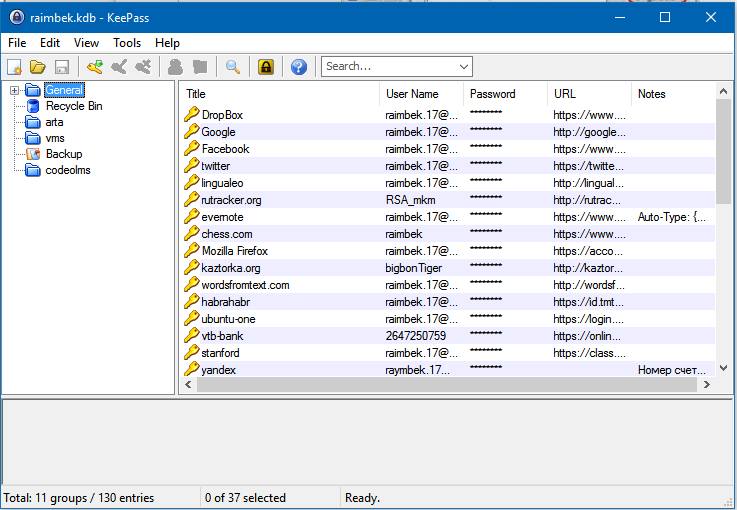
Task: Click the URL column header
Action: tap(565, 94)
